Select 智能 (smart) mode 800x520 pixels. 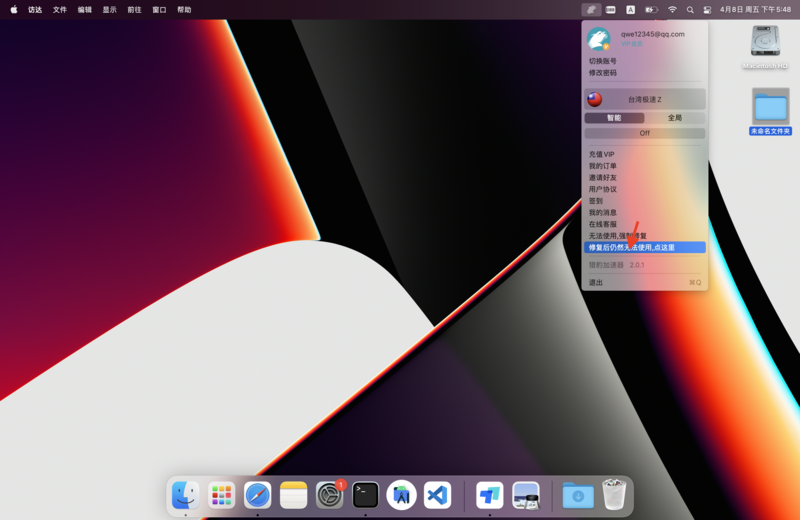[614, 118]
